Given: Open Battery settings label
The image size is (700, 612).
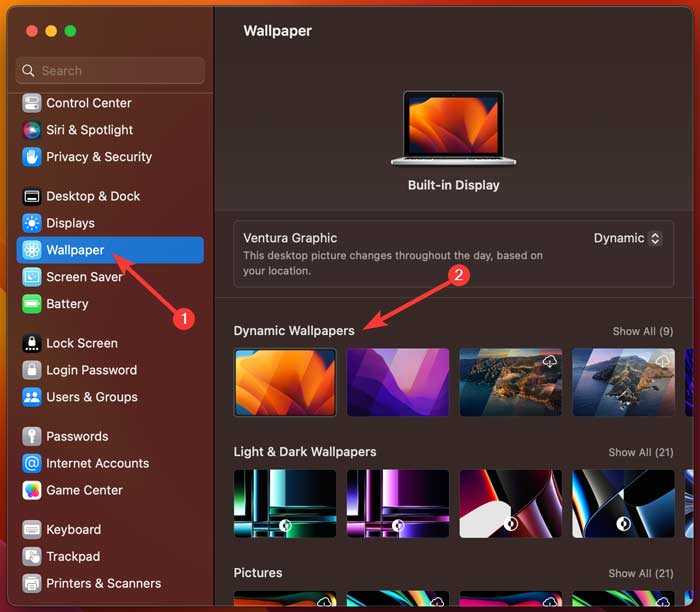Looking at the screenshot, I should (x=67, y=304).
